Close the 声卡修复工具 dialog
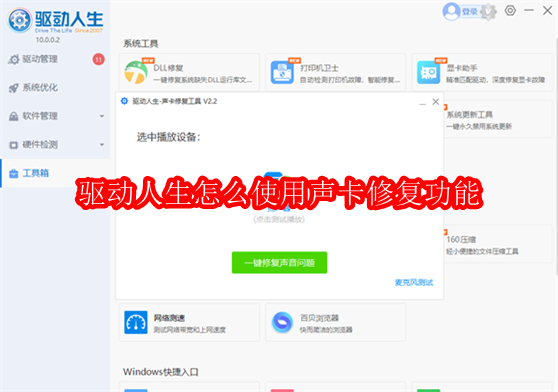This screenshot has height=392, width=558. 436,102
